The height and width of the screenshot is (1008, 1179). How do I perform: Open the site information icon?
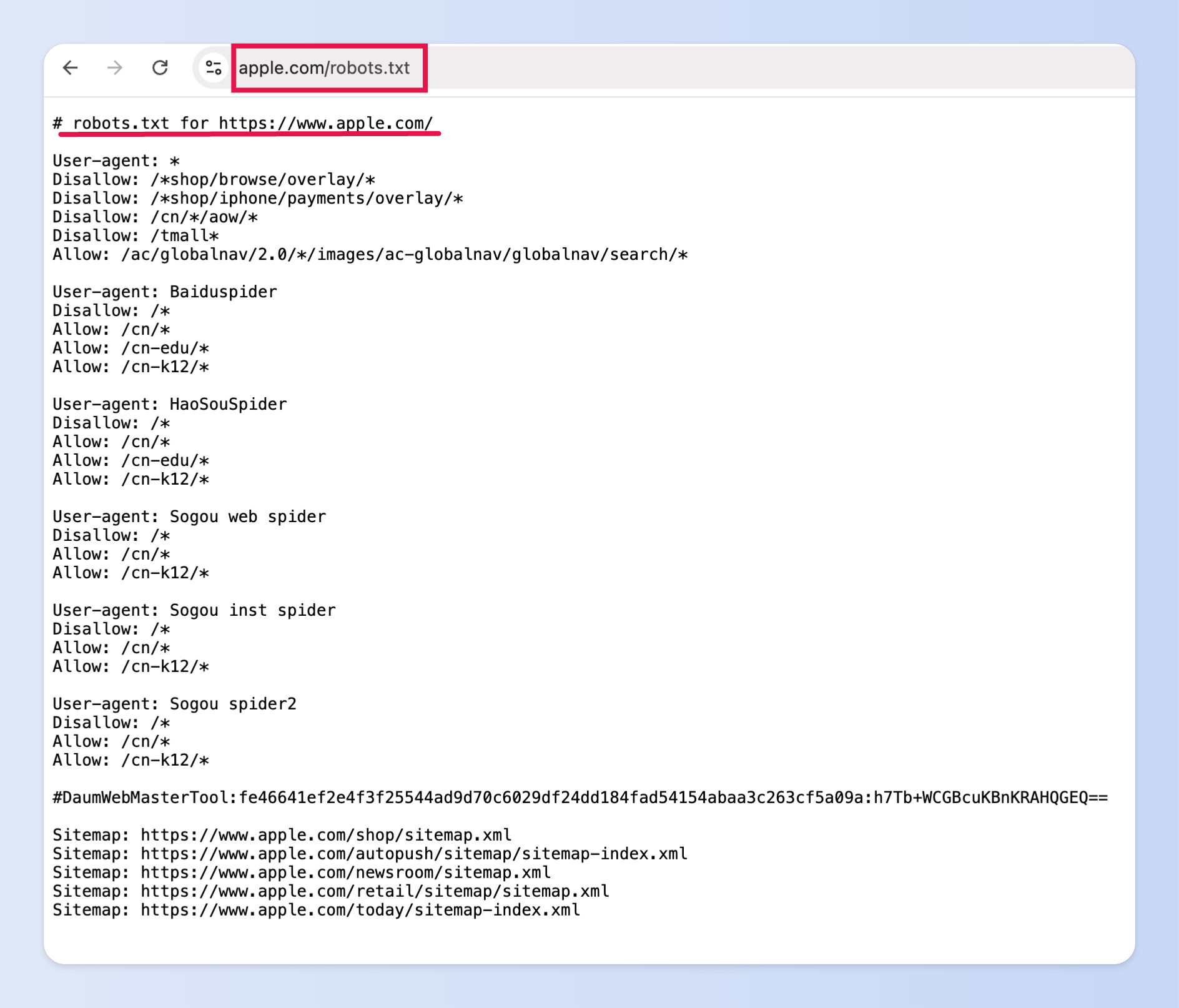(x=214, y=67)
